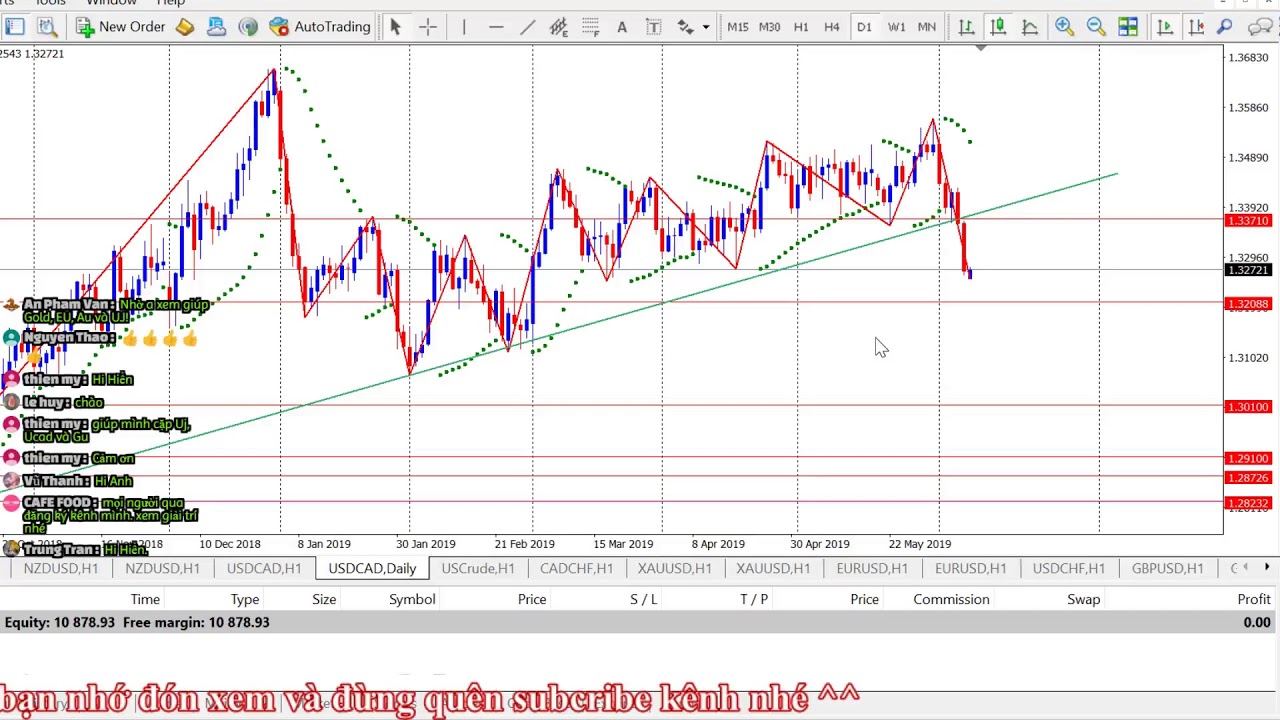Click the 30 Jan 2019 date label

coord(425,544)
